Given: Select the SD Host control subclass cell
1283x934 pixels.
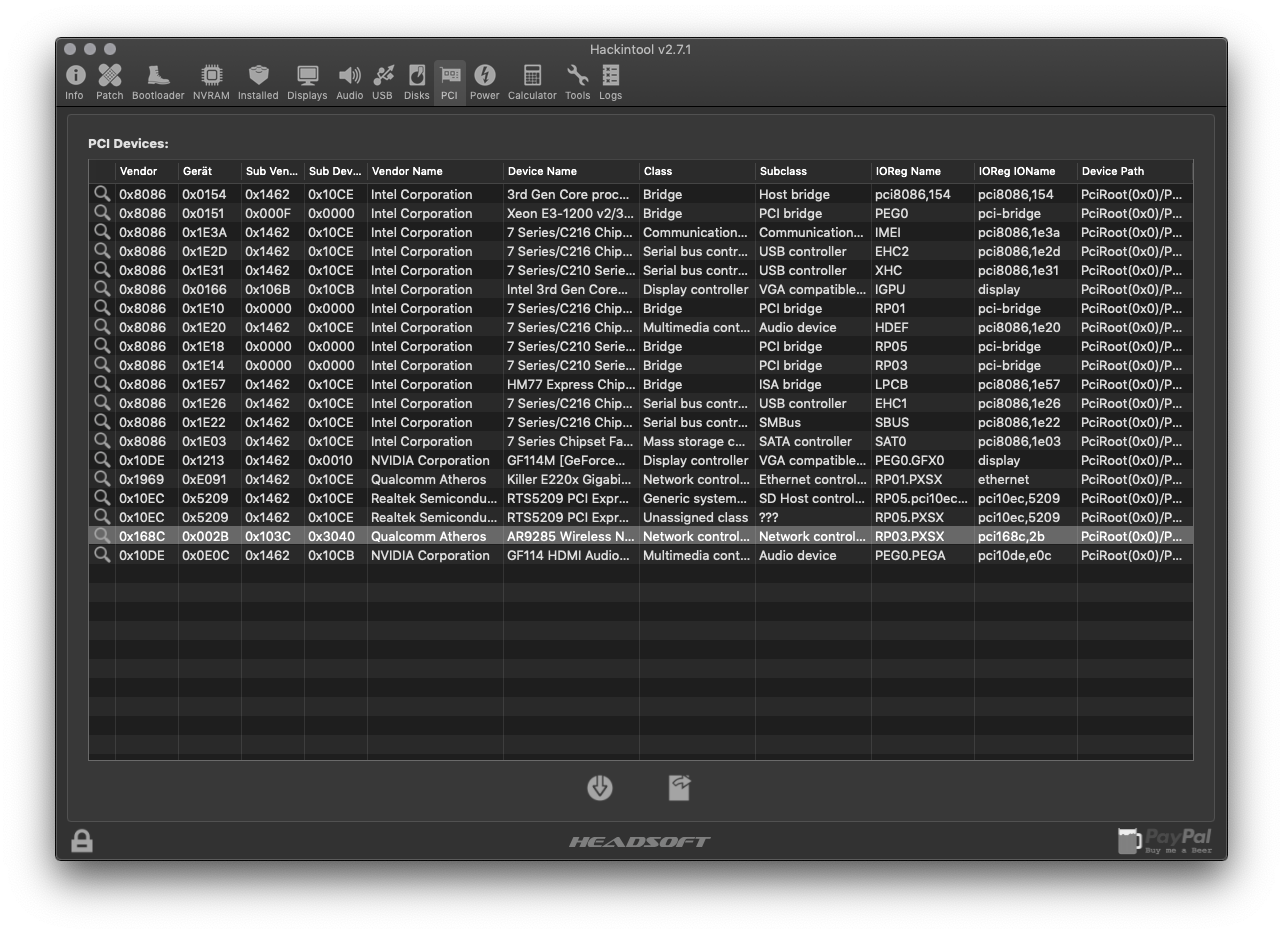Looking at the screenshot, I should (812, 498).
